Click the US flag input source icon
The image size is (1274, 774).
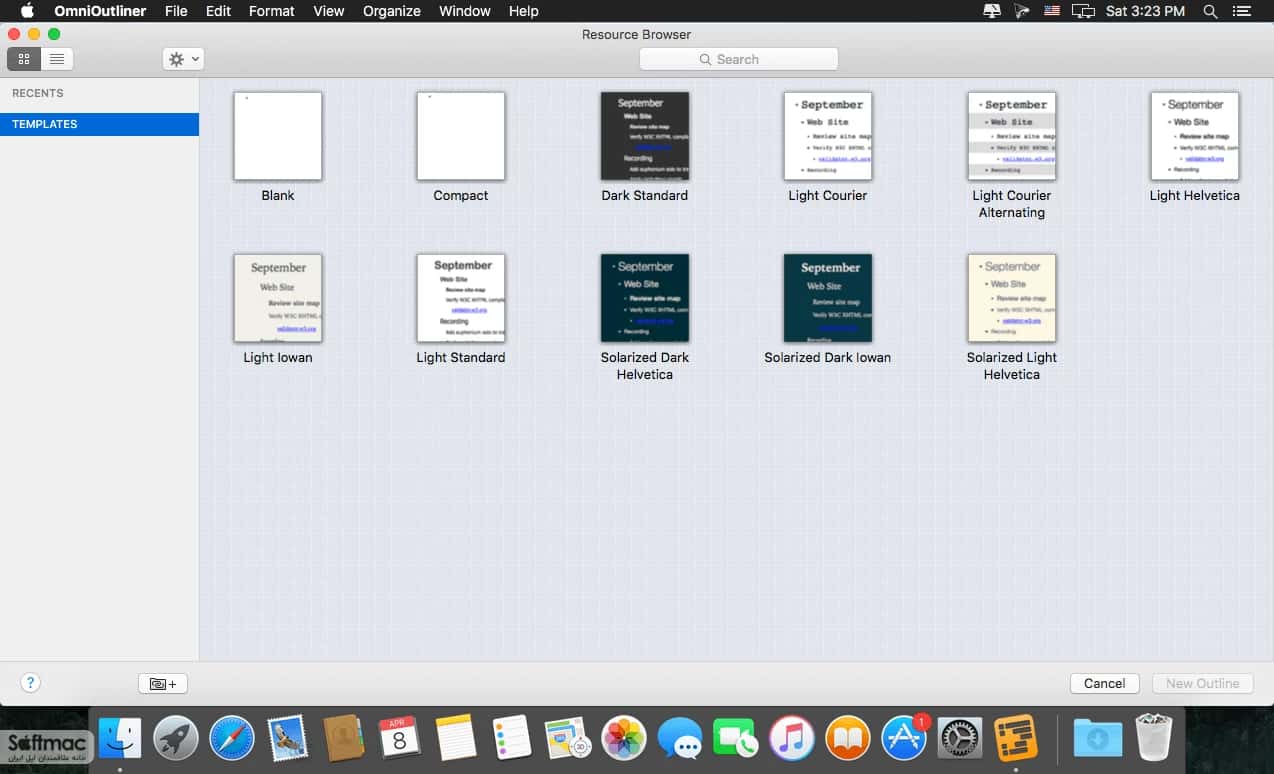tap(1052, 11)
